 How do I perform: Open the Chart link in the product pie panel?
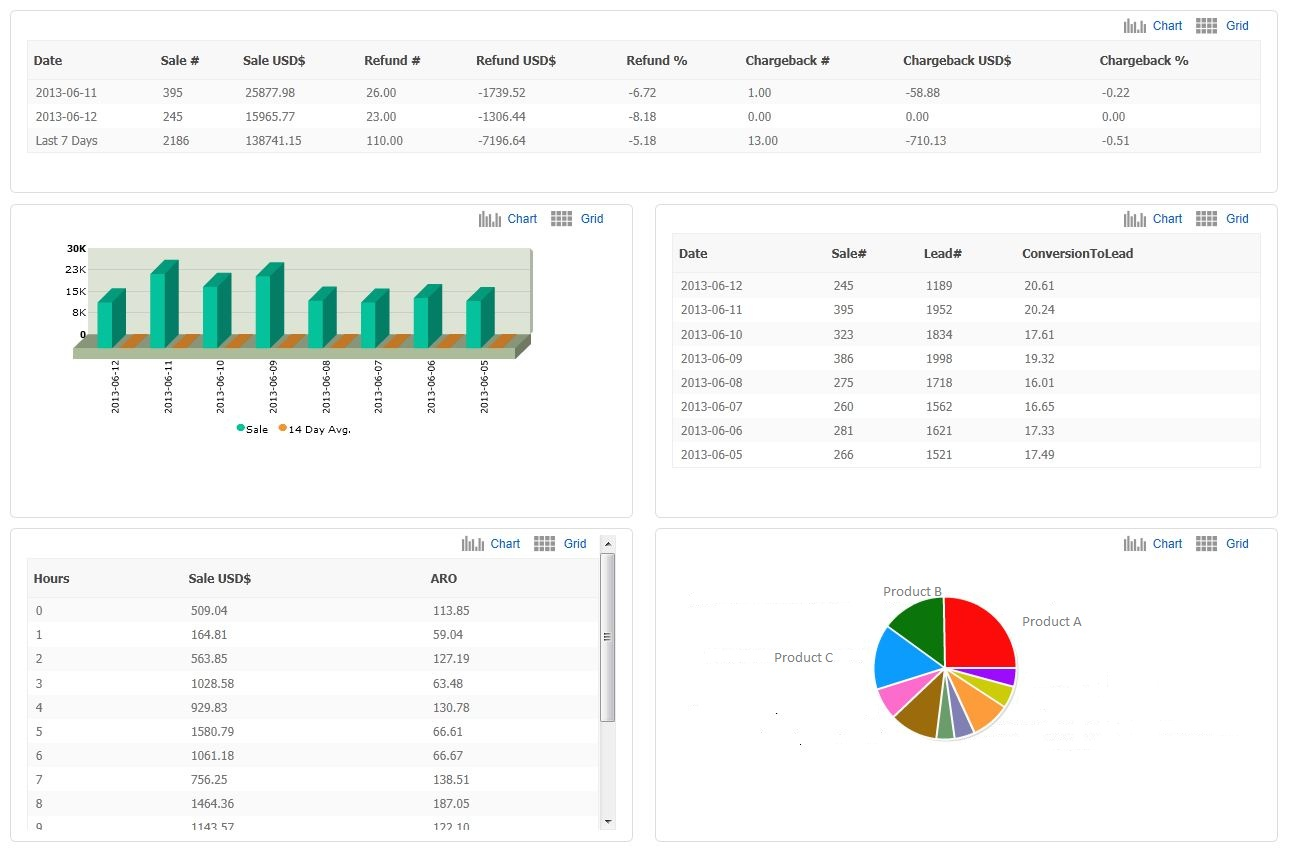[x=1167, y=544]
